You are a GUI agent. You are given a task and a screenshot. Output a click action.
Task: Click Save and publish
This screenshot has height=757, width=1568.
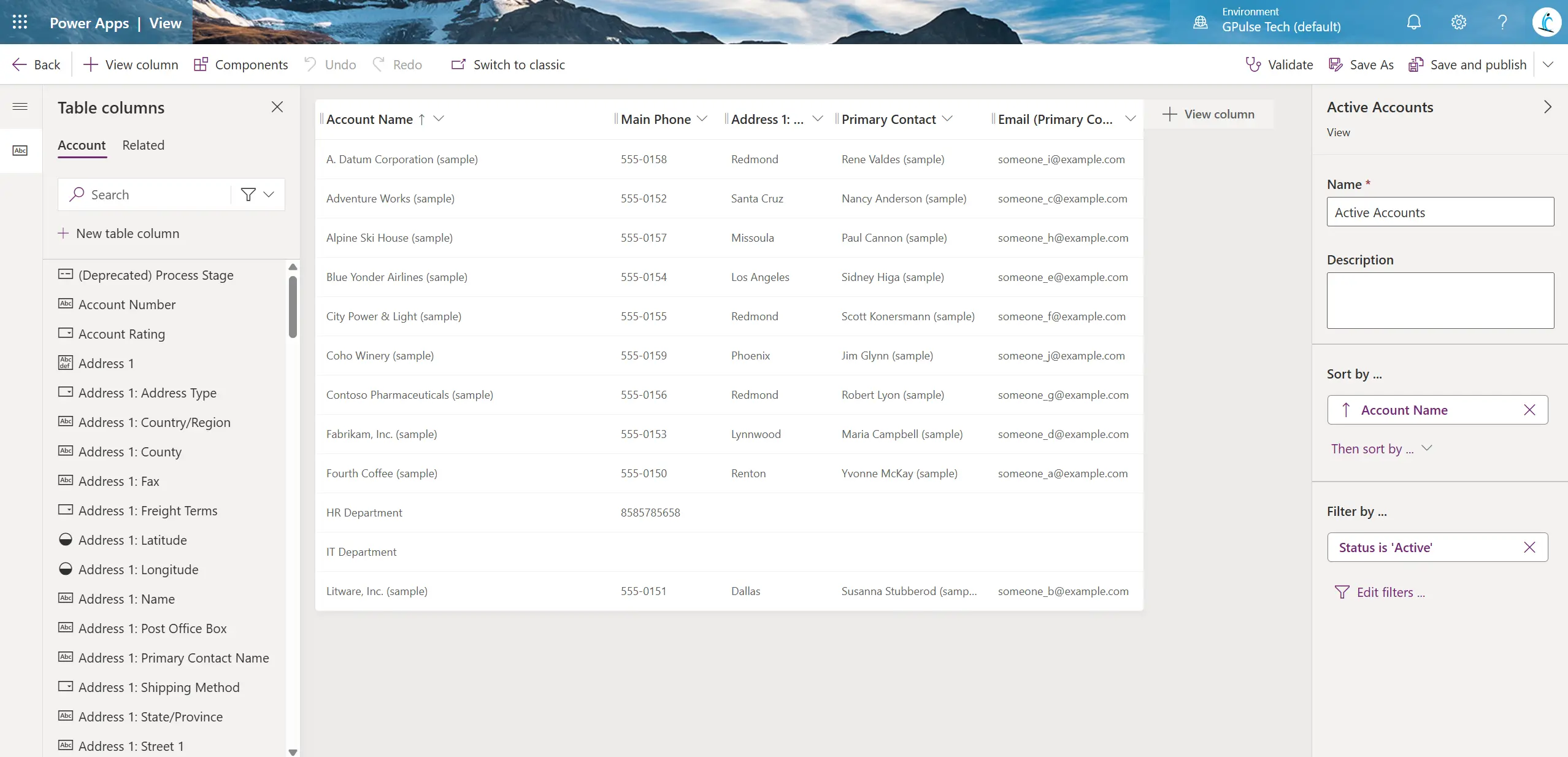(1466, 64)
